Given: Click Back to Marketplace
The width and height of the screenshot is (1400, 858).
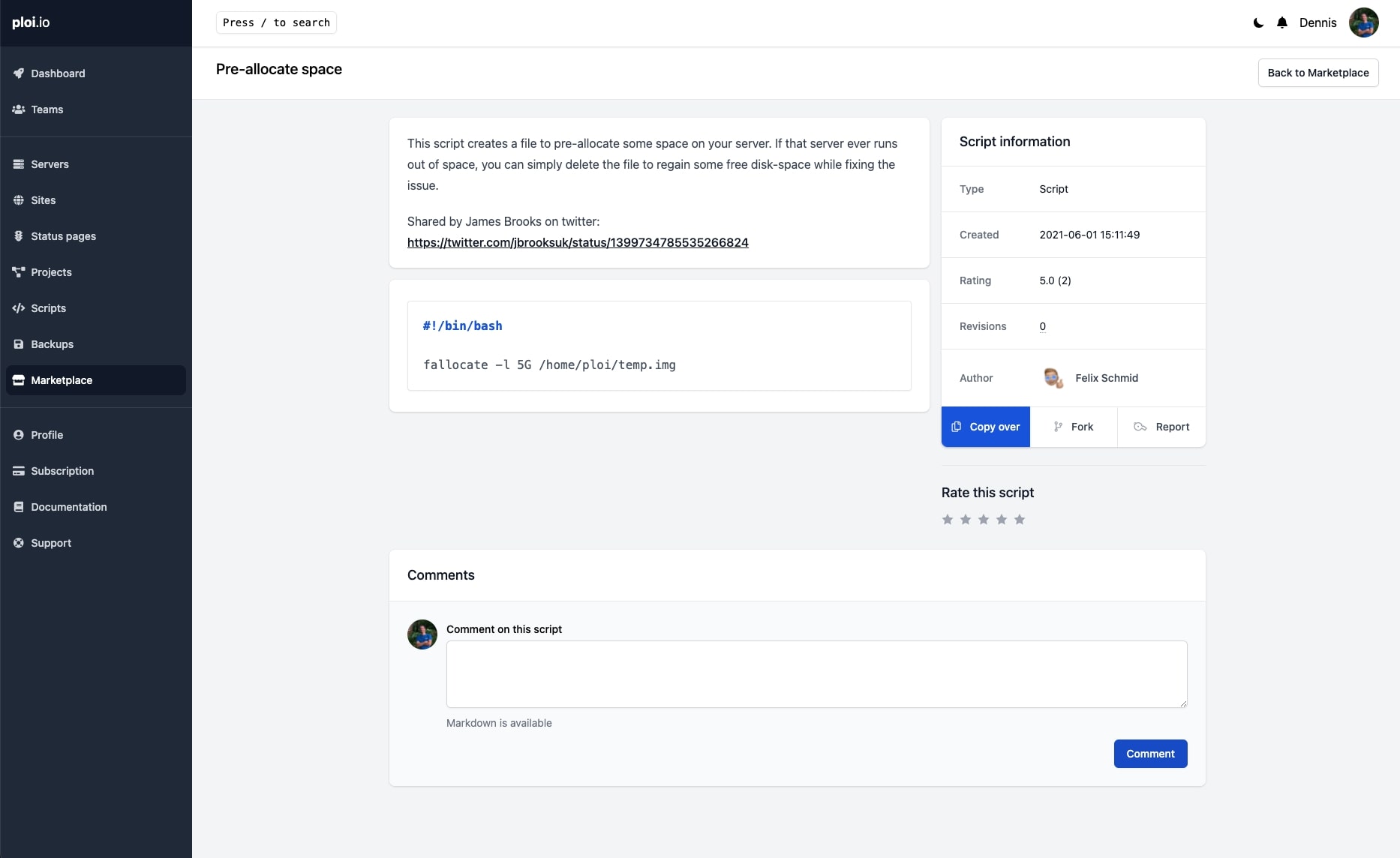Looking at the screenshot, I should pos(1318,73).
